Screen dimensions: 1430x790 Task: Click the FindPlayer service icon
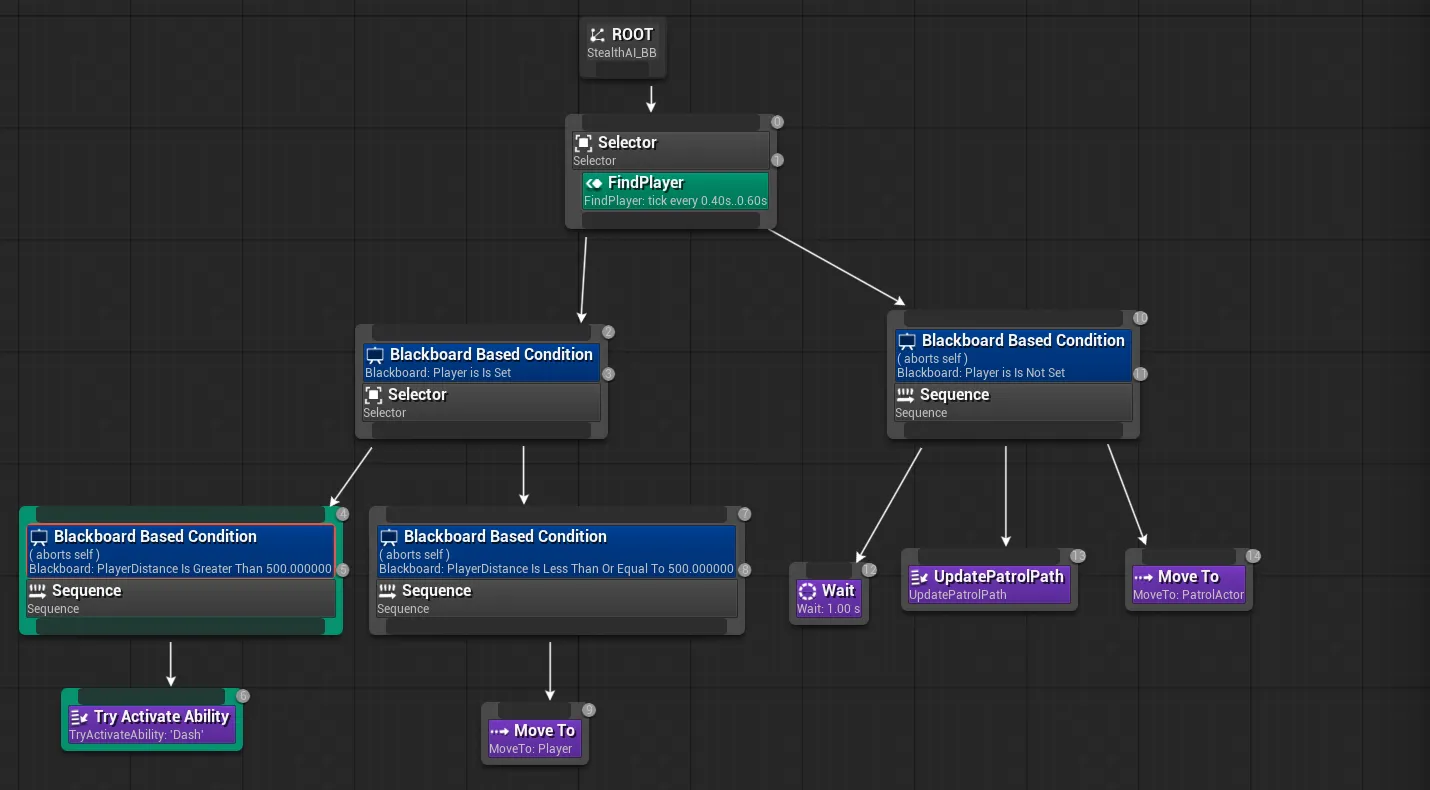coord(594,183)
